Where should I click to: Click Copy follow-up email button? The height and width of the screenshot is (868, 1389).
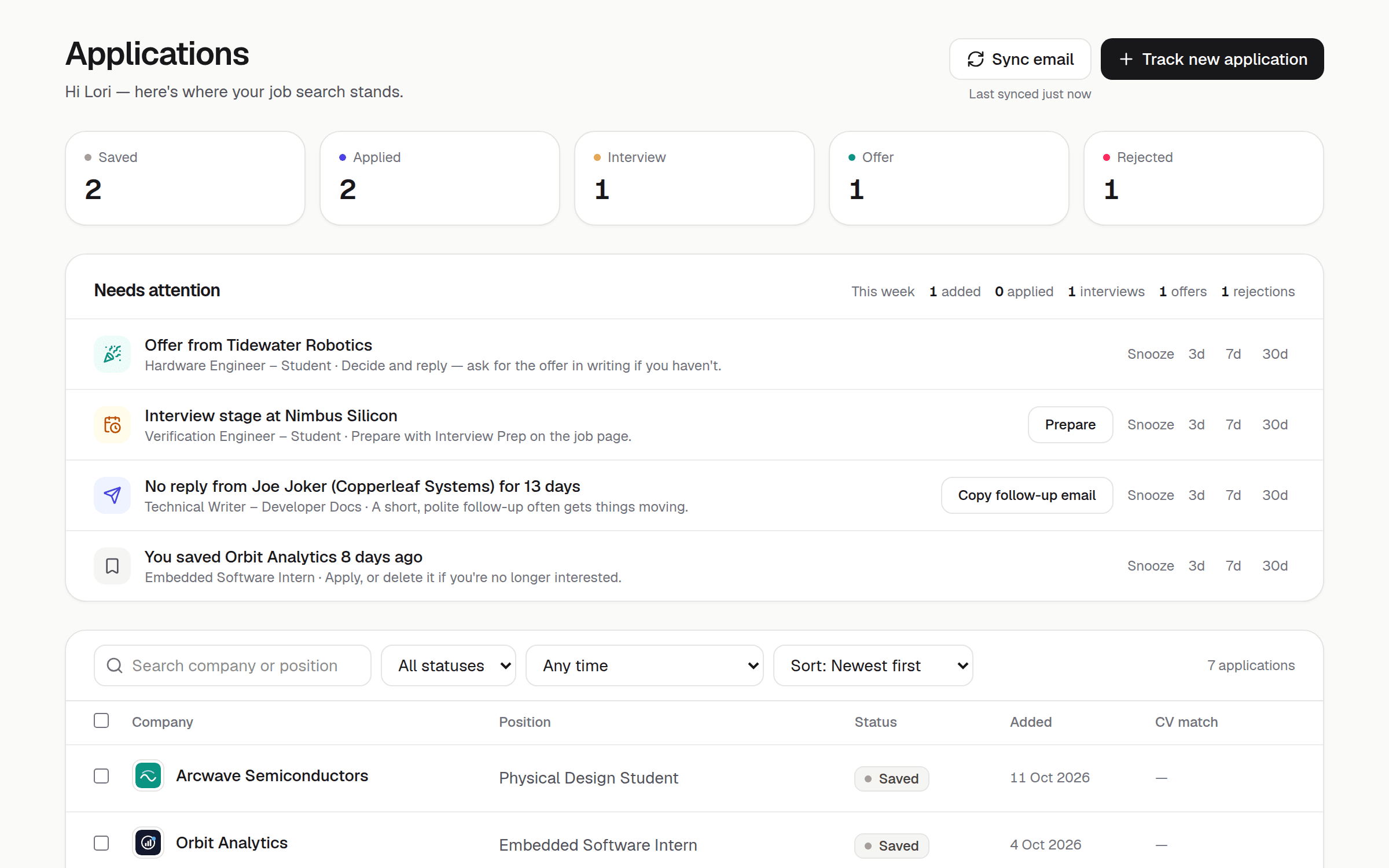pos(1027,495)
